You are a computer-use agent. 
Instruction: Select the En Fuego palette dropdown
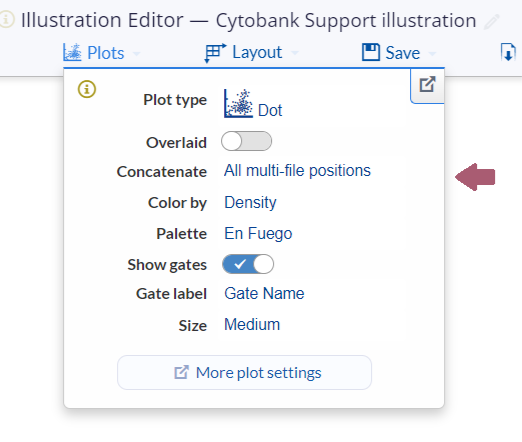tap(258, 233)
